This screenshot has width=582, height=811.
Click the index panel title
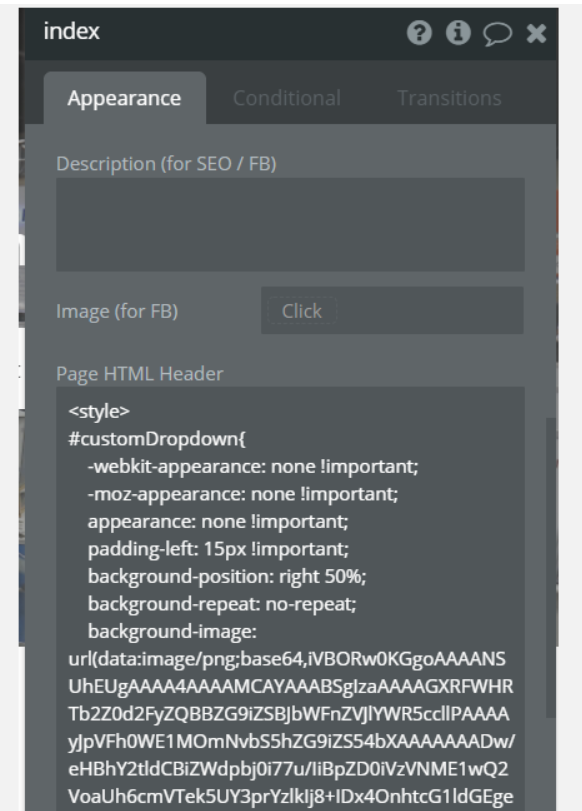pos(71,32)
